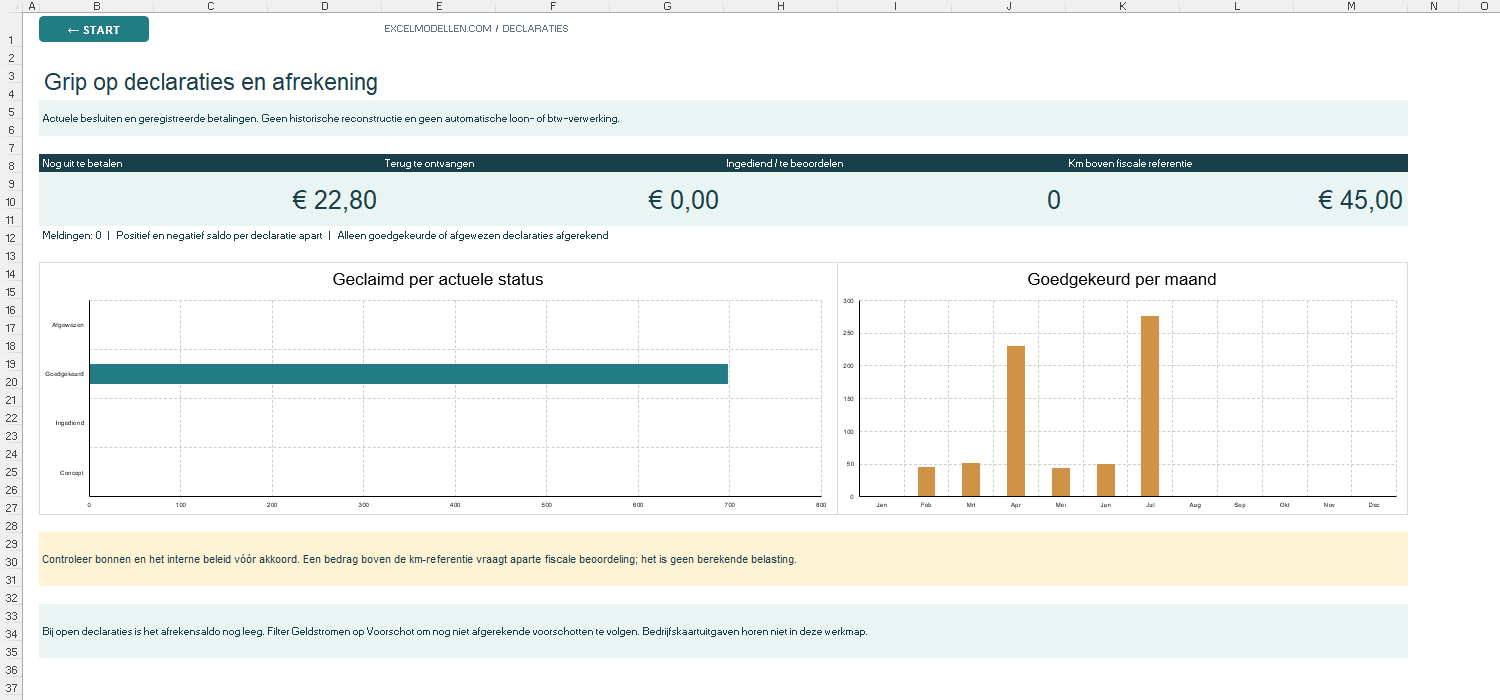Select row 14 header
This screenshot has width=1500, height=700.
[x=11, y=274]
